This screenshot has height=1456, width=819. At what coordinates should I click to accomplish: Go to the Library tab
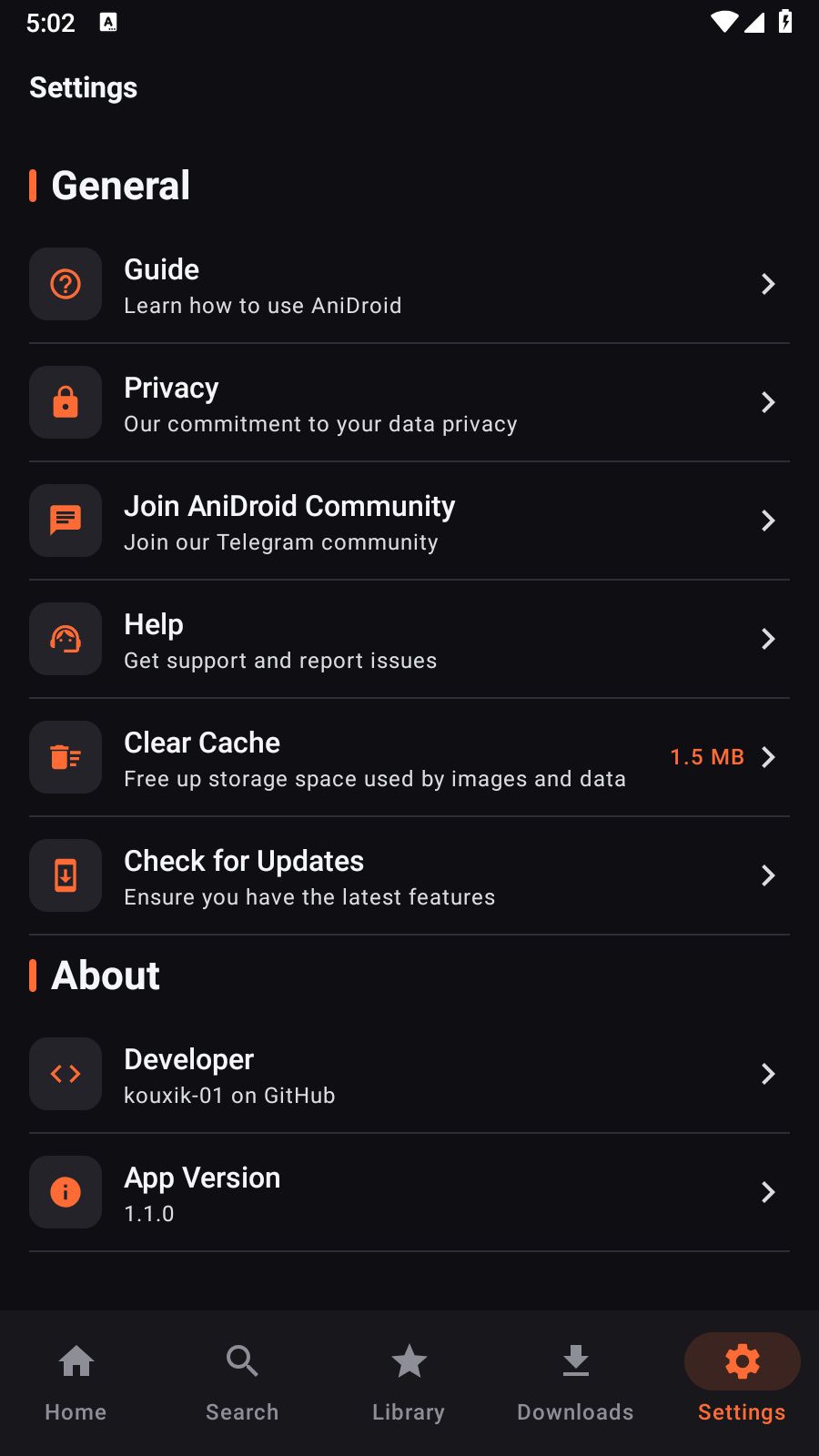coord(409,1383)
